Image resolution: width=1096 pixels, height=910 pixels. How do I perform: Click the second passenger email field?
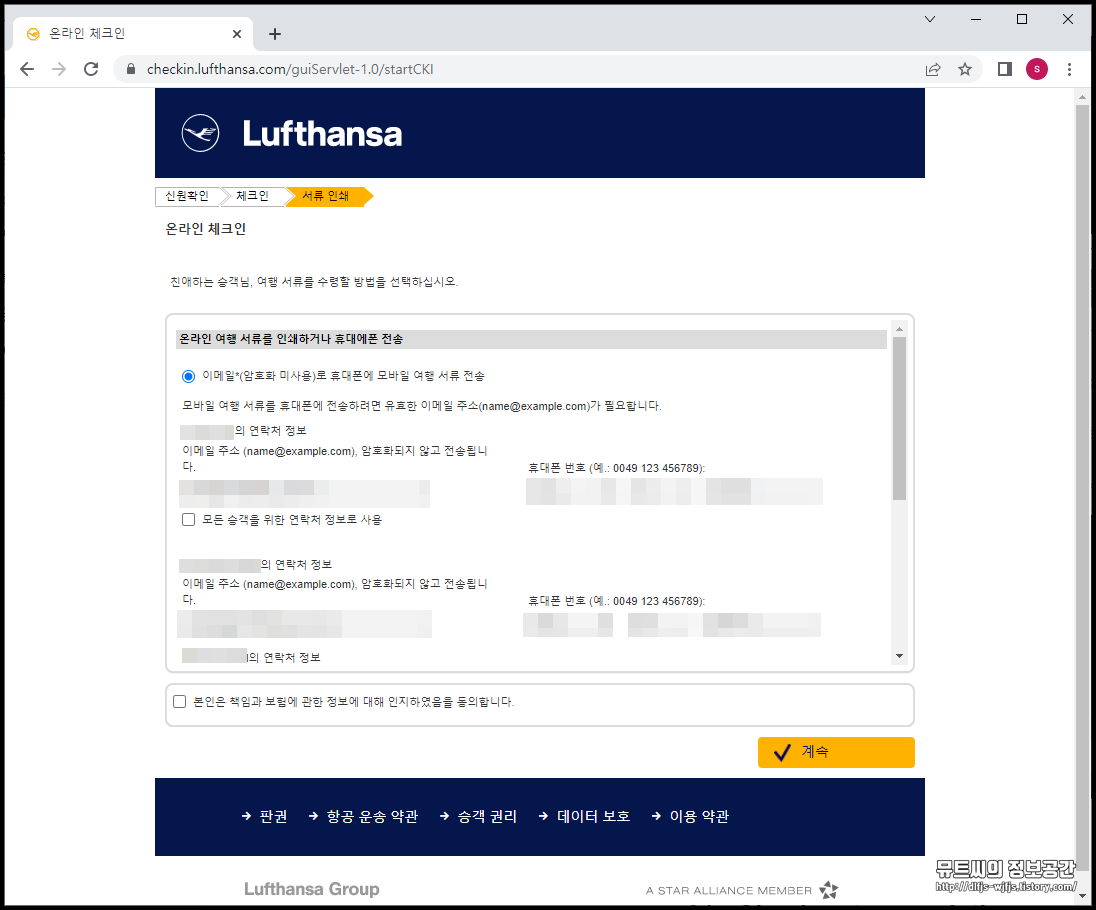pyautogui.click(x=304, y=624)
